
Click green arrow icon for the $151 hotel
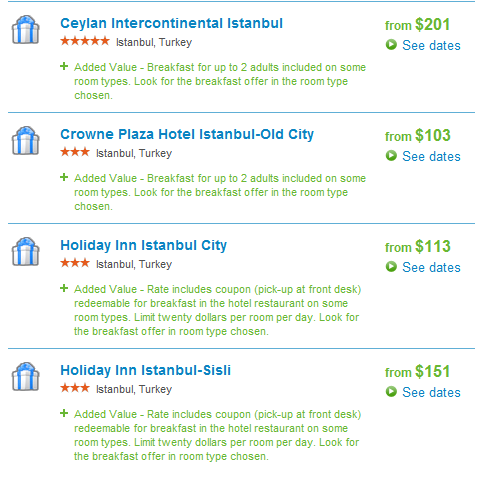[x=391, y=392]
